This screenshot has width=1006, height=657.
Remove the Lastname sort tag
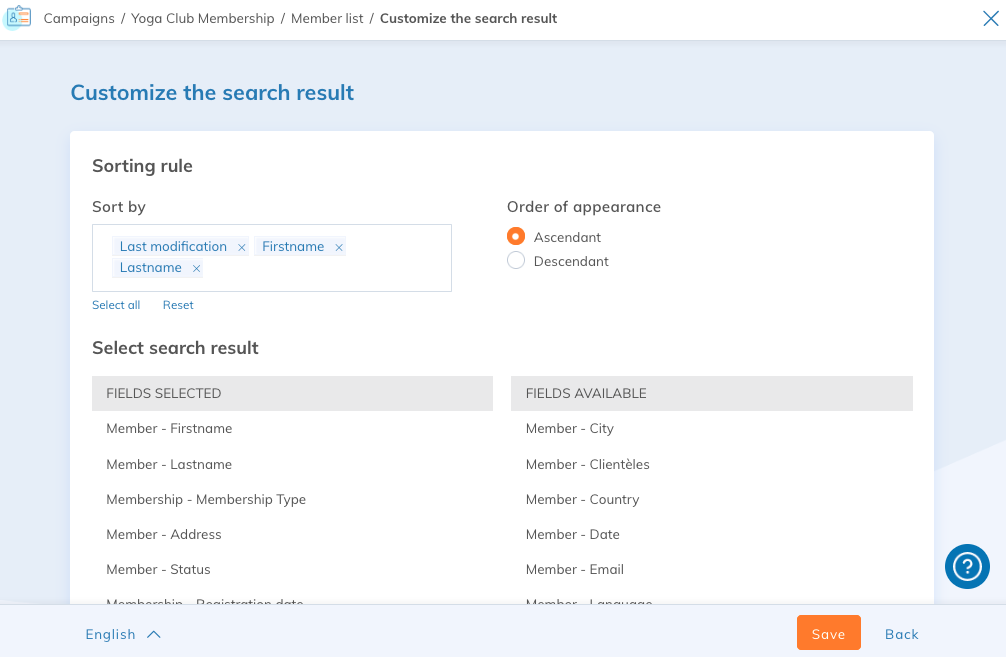pos(196,268)
